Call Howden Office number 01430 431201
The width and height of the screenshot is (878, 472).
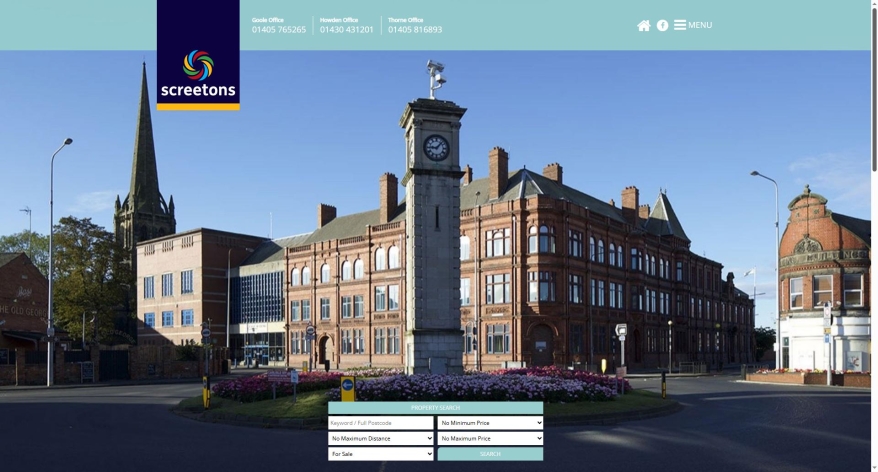click(x=347, y=30)
